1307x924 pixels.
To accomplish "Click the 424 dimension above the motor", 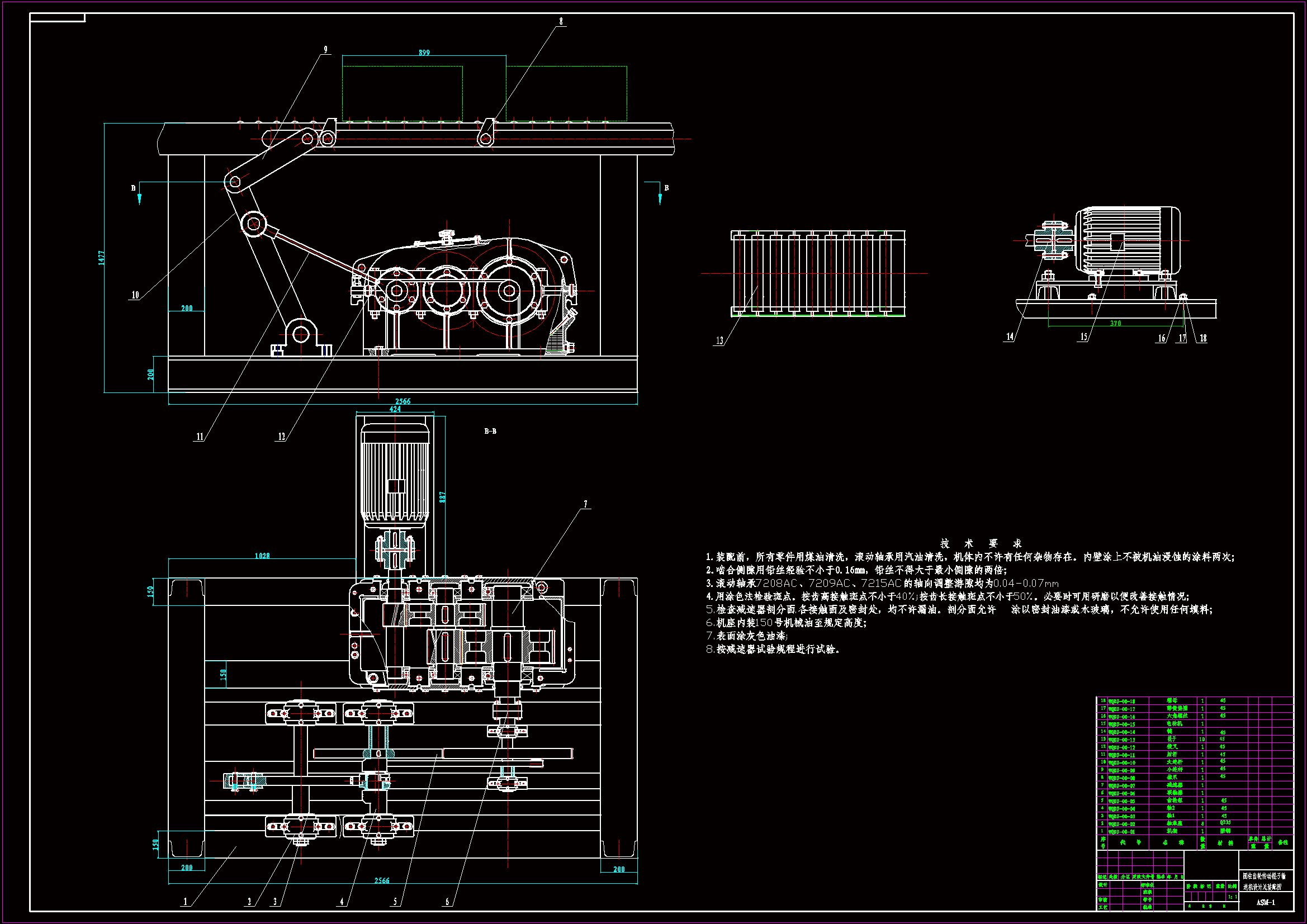I will tap(395, 409).
